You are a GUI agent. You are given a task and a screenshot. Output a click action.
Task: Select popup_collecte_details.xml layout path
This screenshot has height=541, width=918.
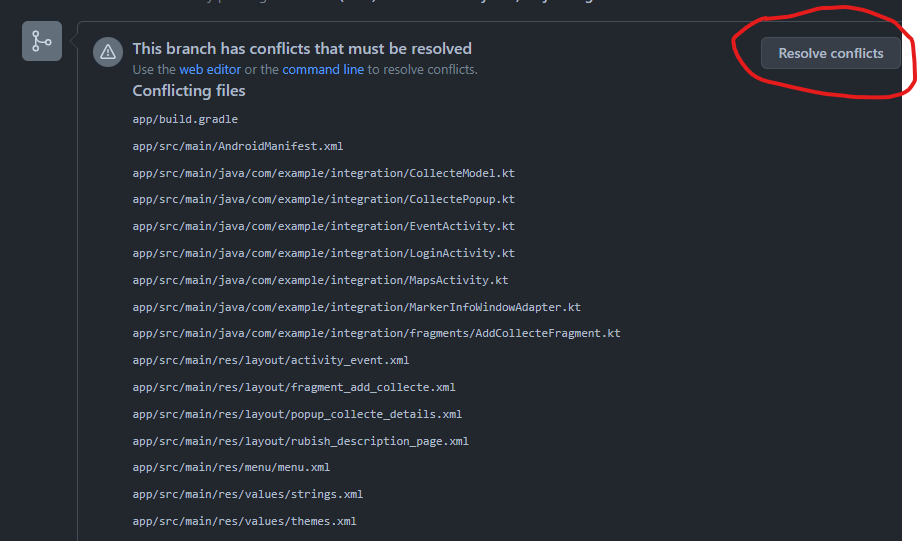pyautogui.click(x=297, y=414)
